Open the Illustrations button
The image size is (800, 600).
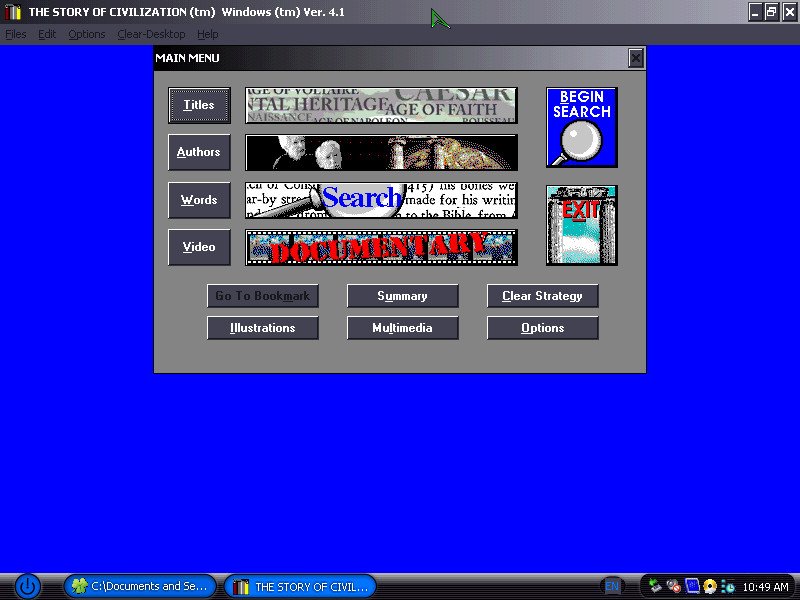[263, 328]
